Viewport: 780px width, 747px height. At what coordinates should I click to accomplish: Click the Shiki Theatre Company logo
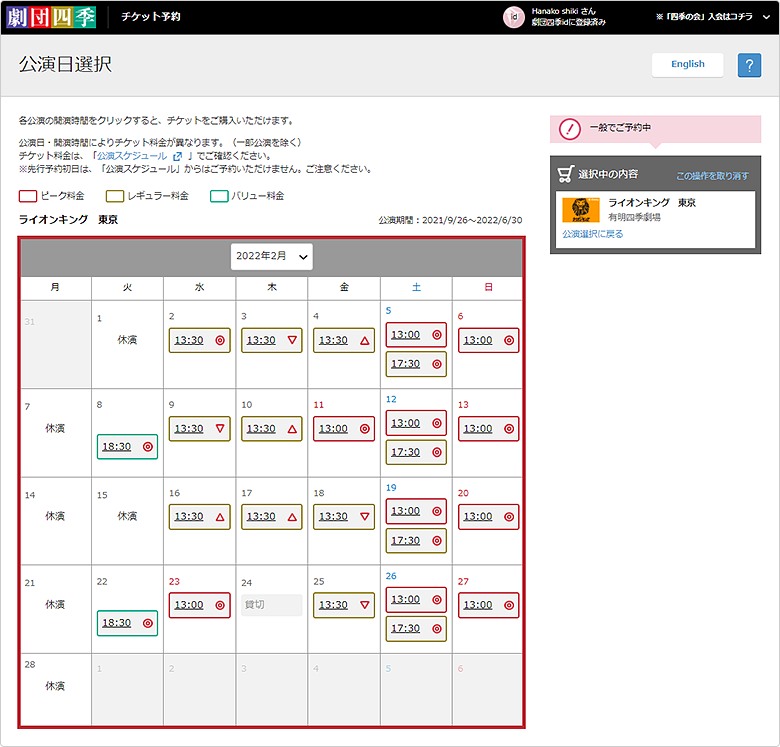[x=51, y=17]
